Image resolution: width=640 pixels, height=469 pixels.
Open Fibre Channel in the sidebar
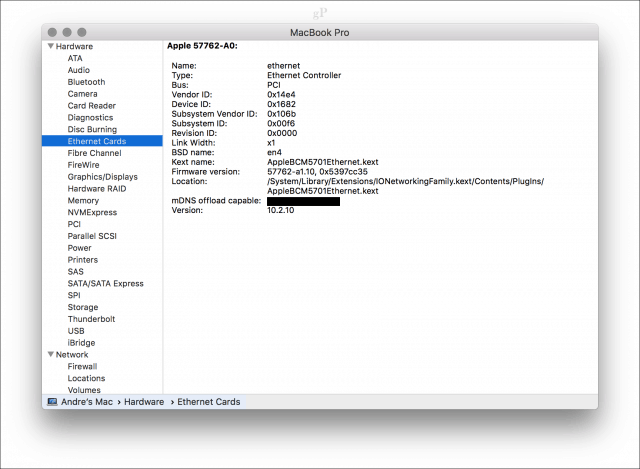tap(95, 153)
